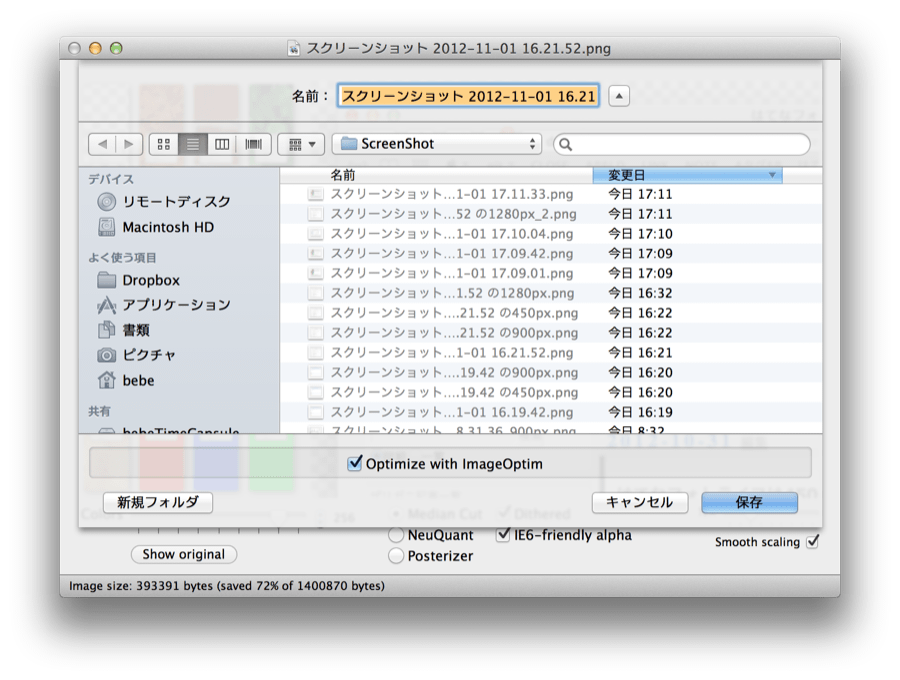This screenshot has height=680, width=900.
Task: Select Posterizer radio button
Action: coord(395,555)
